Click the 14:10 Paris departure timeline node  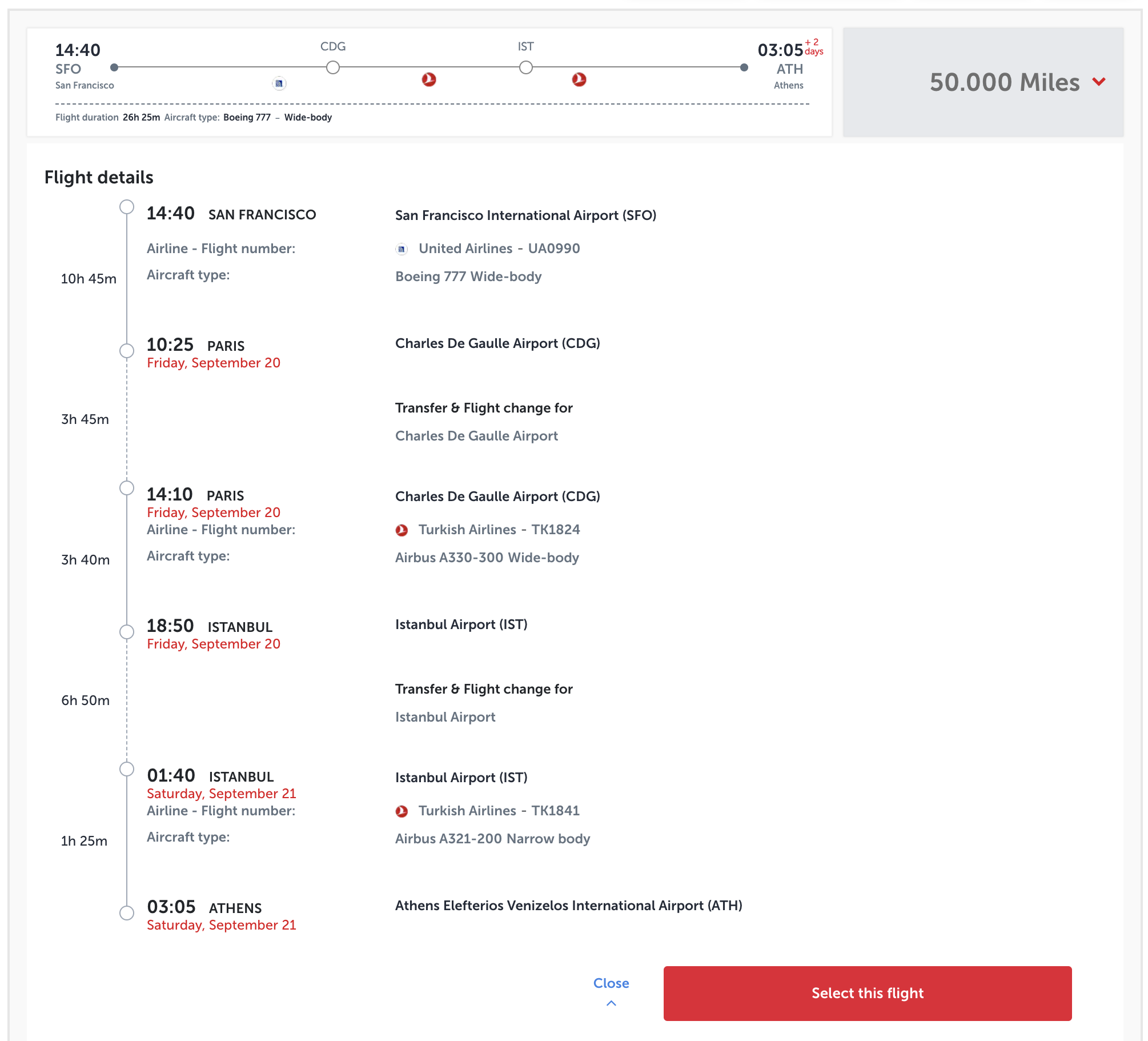coord(127,488)
